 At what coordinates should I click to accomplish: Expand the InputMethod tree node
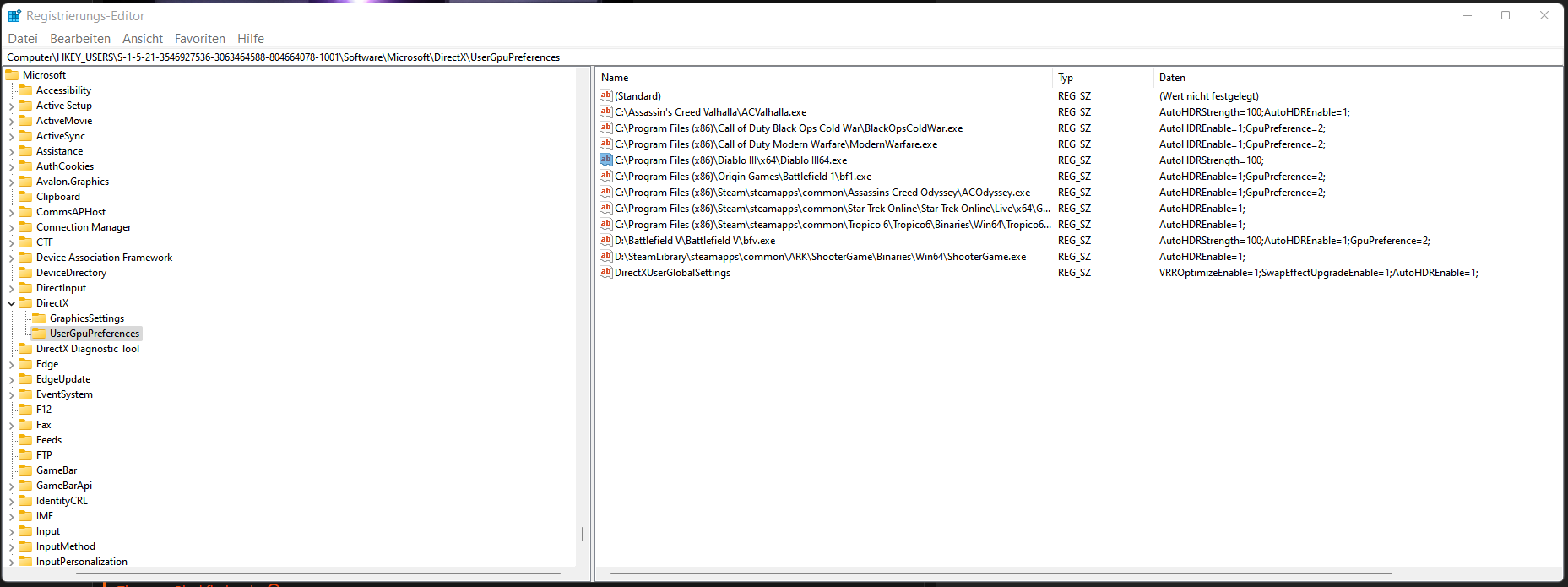(x=11, y=546)
